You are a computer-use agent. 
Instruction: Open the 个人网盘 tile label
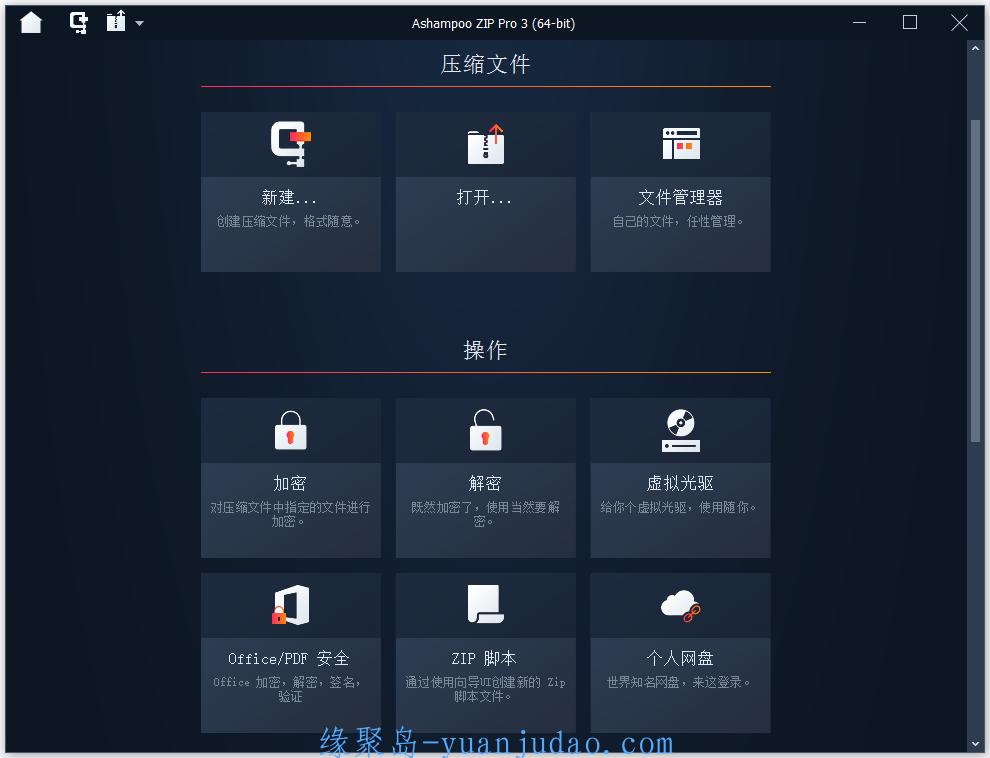pyautogui.click(x=680, y=658)
